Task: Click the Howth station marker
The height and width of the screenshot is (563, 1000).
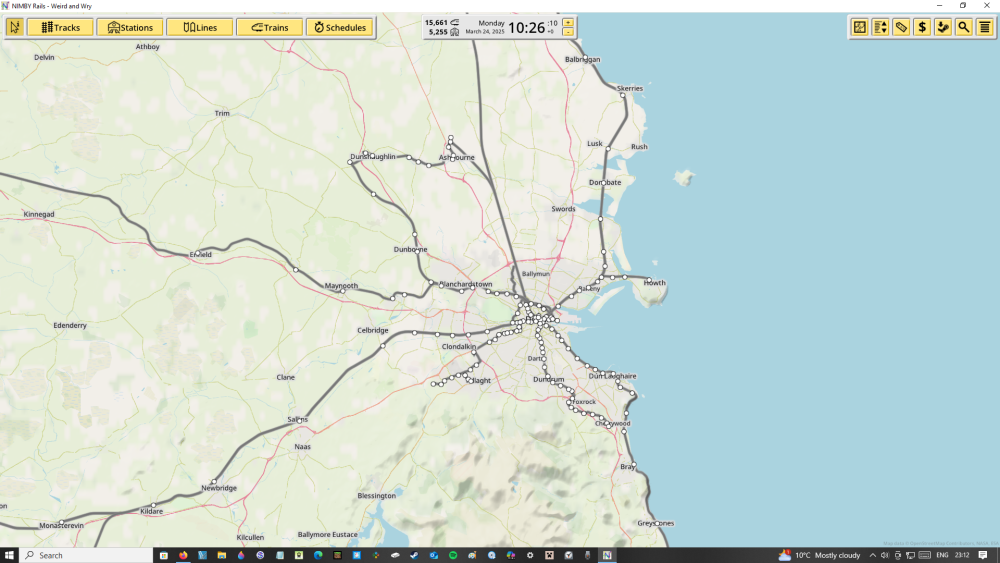Action: [649, 279]
